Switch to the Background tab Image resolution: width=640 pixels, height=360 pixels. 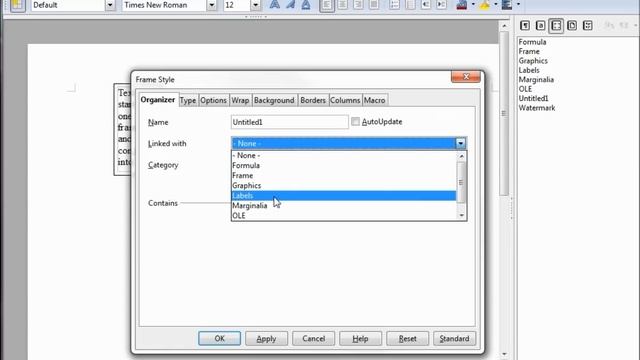click(x=274, y=100)
